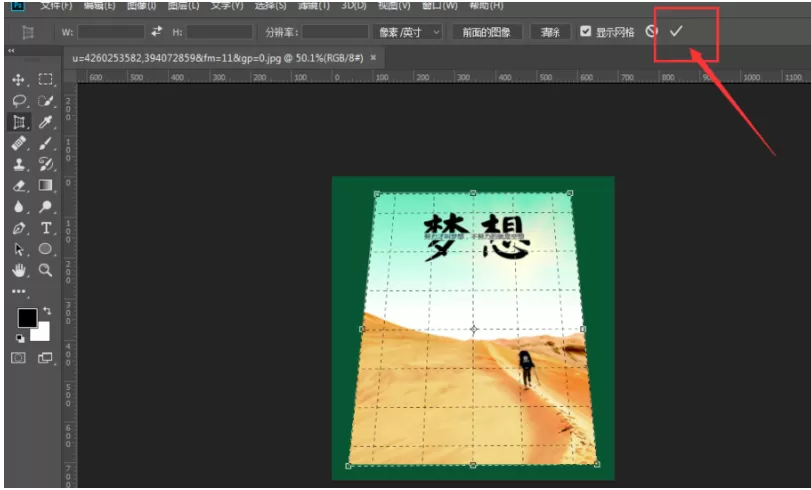Click the black foreground color swatch
Viewport: 811px width, 490px height.
(x=27, y=318)
